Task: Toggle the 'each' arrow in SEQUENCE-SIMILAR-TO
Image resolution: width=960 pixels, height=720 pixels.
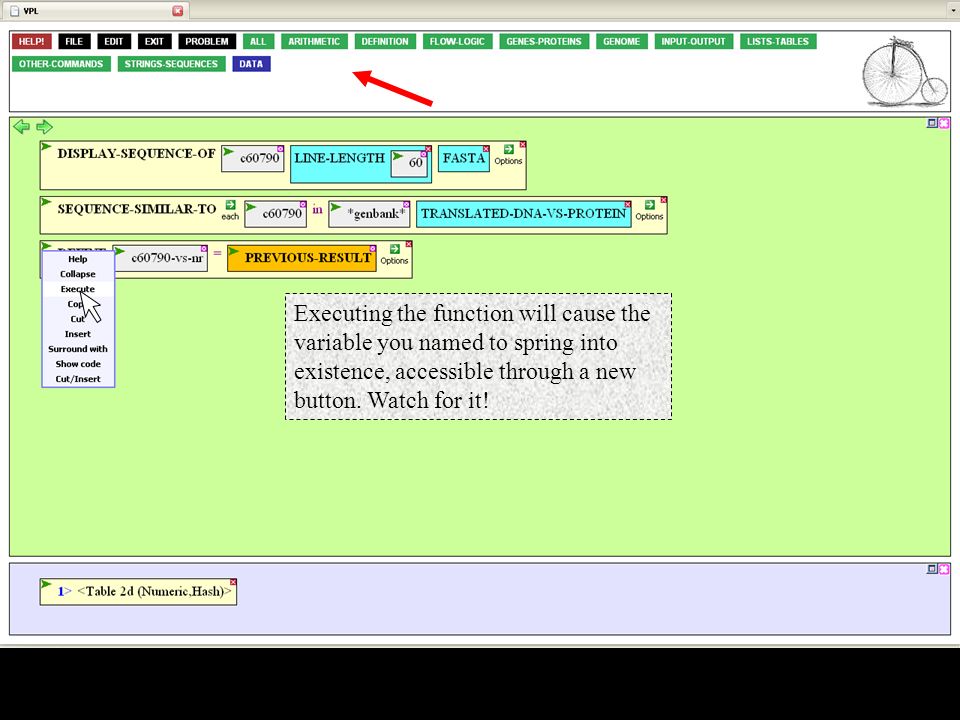Action: 230,204
